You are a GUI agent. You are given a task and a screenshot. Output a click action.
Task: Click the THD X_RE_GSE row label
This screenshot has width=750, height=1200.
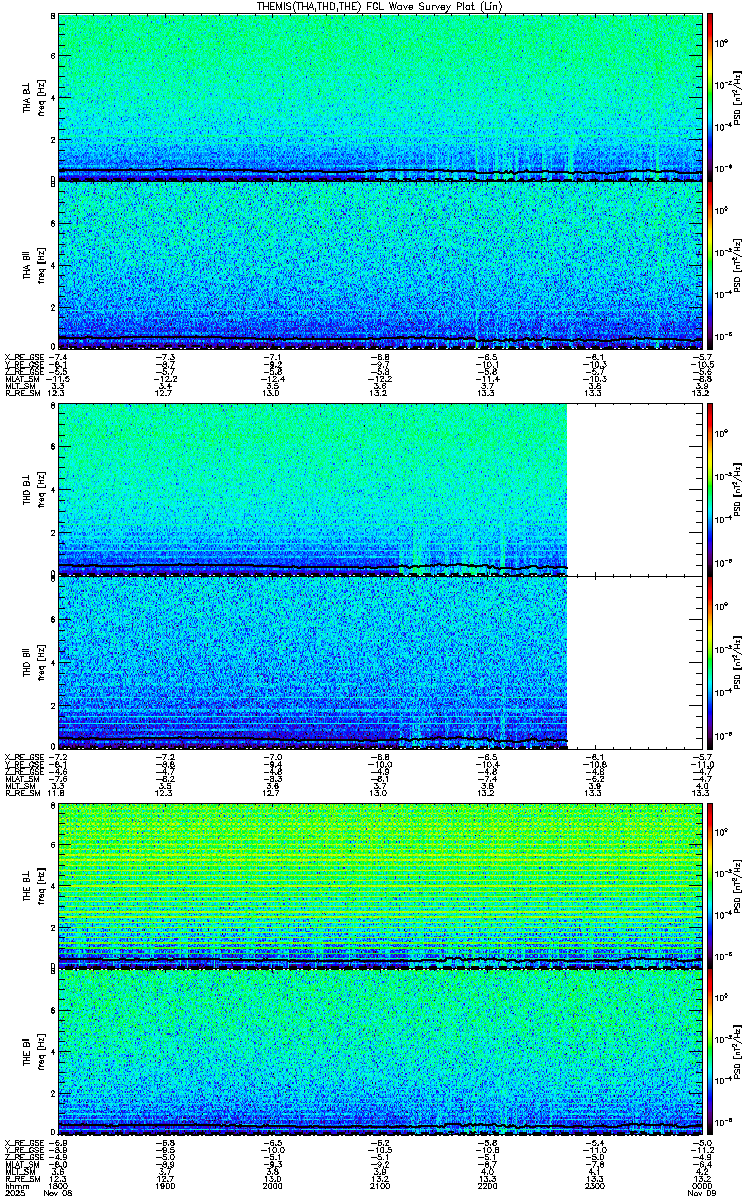(x=23, y=756)
